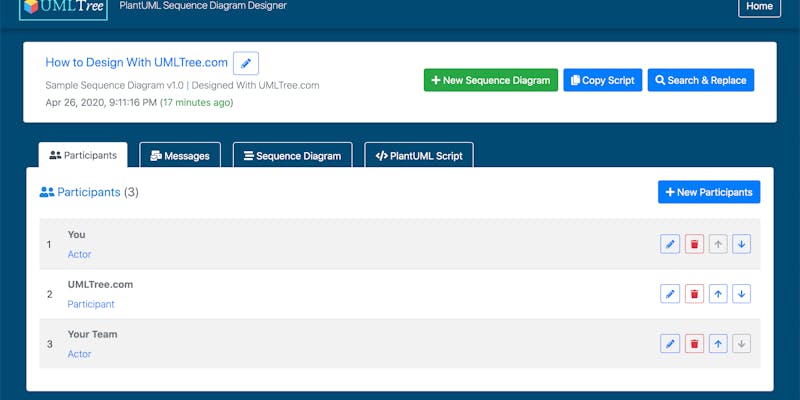Open the 'How to Design With UMLTree.com' title link
This screenshot has width=800, height=400.
point(136,62)
